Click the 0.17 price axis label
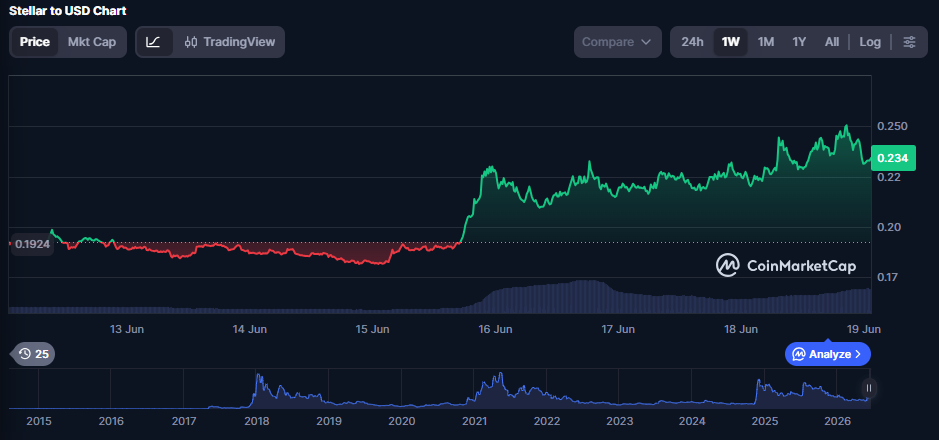This screenshot has width=939, height=440. [887, 277]
